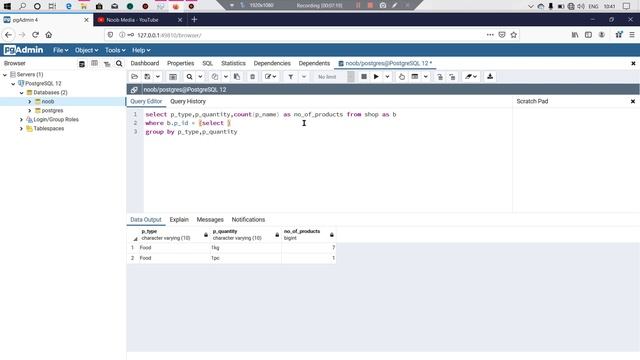Screen dimensions: 640x360
Task: Click the Filter funnel icon
Action: [x=290, y=77]
